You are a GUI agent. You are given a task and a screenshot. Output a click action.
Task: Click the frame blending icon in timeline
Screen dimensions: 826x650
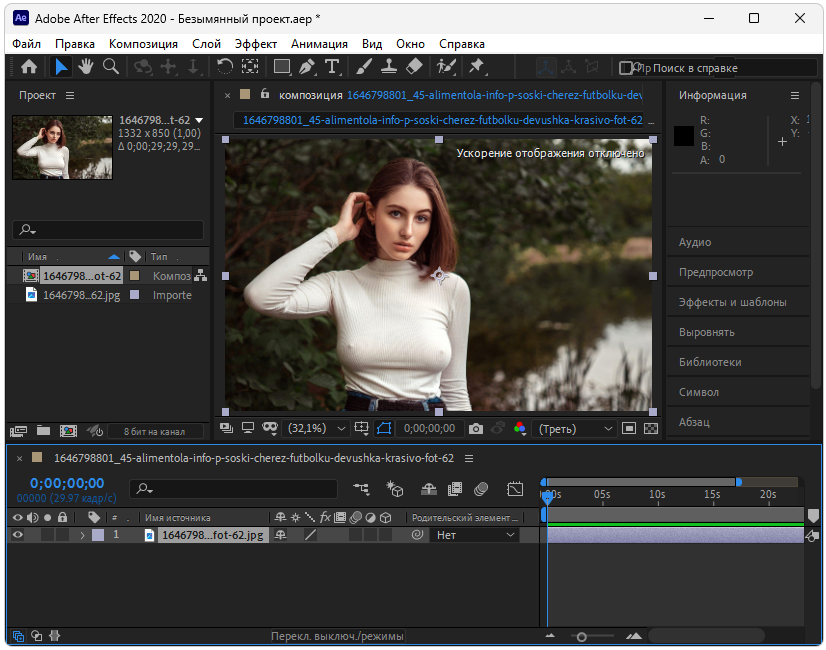(455, 489)
